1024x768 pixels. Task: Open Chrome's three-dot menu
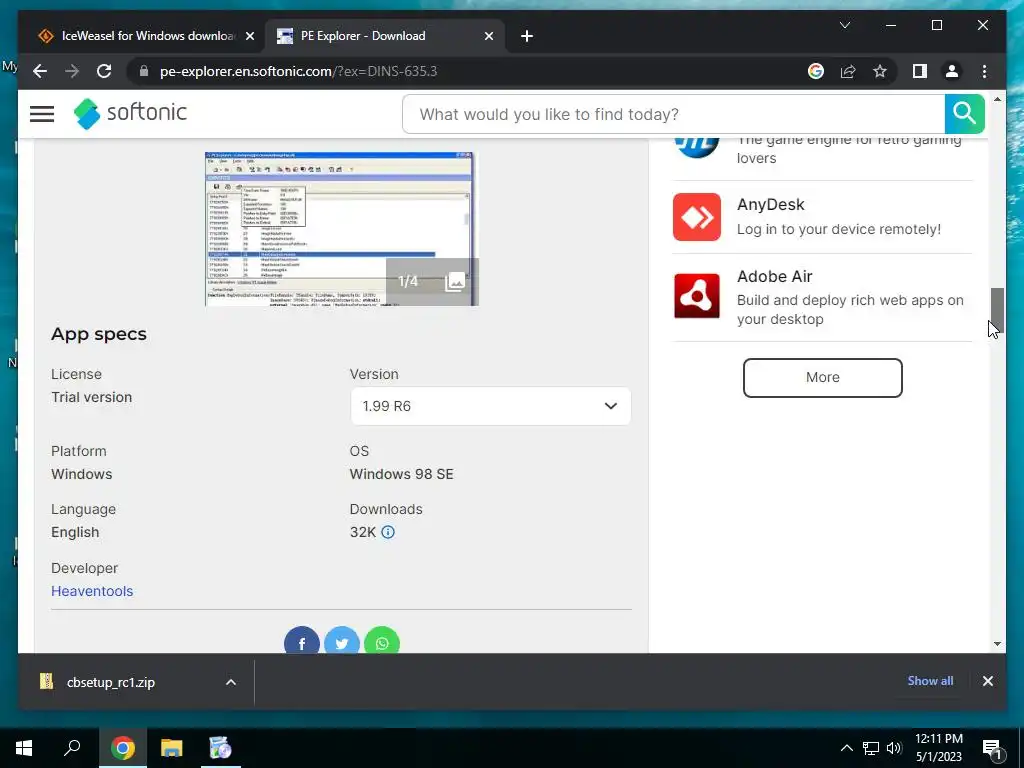(x=984, y=71)
